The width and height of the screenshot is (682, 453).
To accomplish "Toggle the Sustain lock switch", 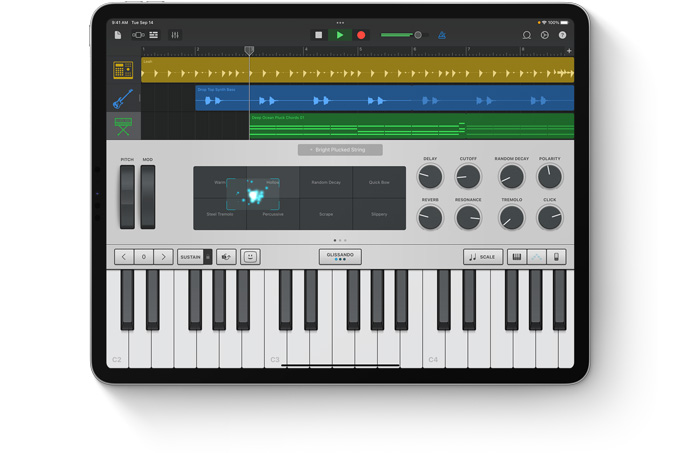I will [x=208, y=257].
